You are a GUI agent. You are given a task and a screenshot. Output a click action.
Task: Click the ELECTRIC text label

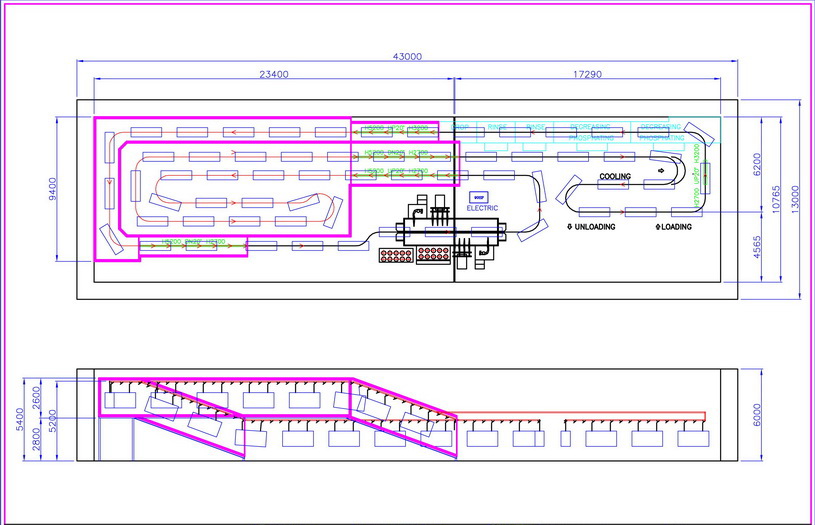point(483,208)
